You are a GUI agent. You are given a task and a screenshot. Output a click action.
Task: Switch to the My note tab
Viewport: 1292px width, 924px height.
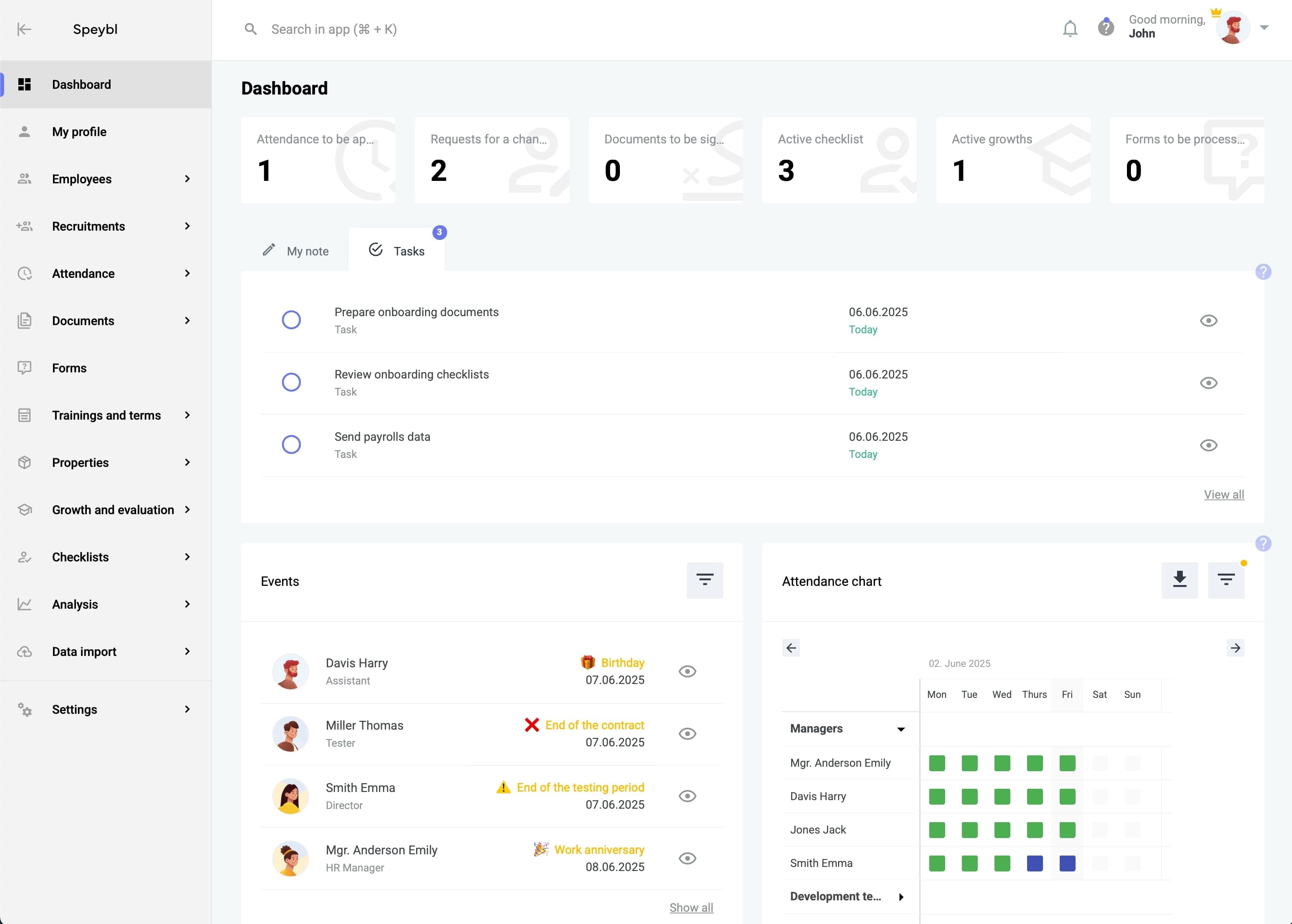click(295, 251)
